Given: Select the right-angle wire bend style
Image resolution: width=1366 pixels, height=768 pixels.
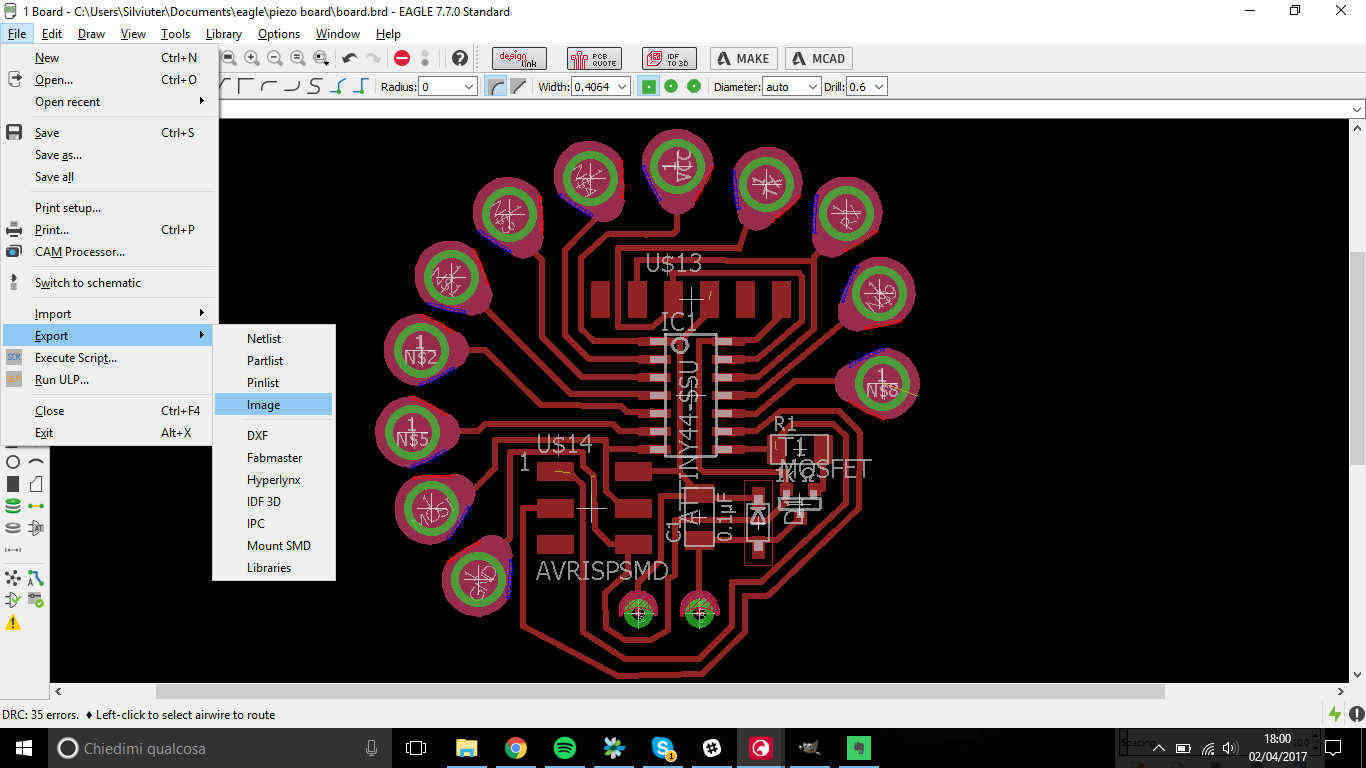Looking at the screenshot, I should [245, 87].
